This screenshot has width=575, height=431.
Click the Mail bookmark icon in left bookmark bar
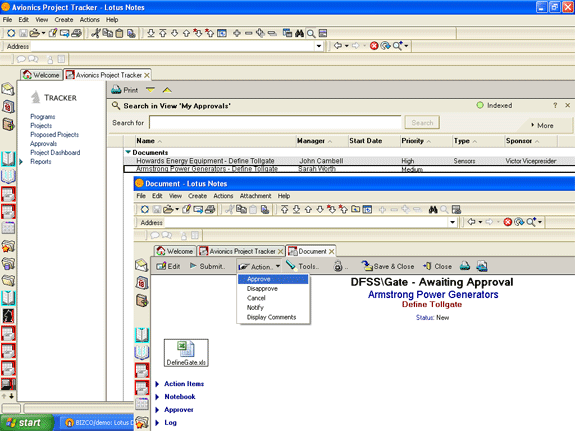click(x=8, y=89)
